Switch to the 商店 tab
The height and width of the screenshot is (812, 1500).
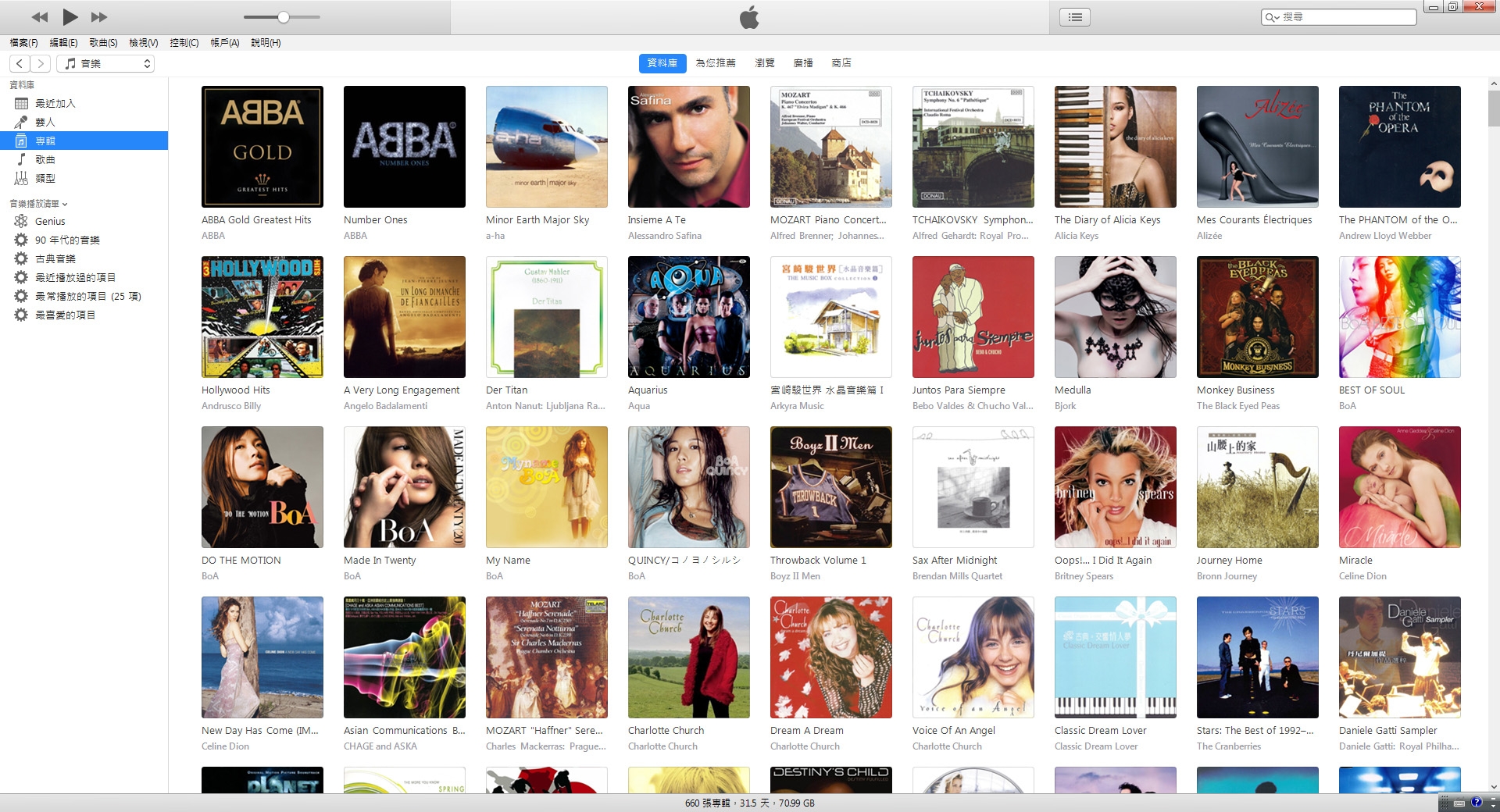pyautogui.click(x=841, y=63)
